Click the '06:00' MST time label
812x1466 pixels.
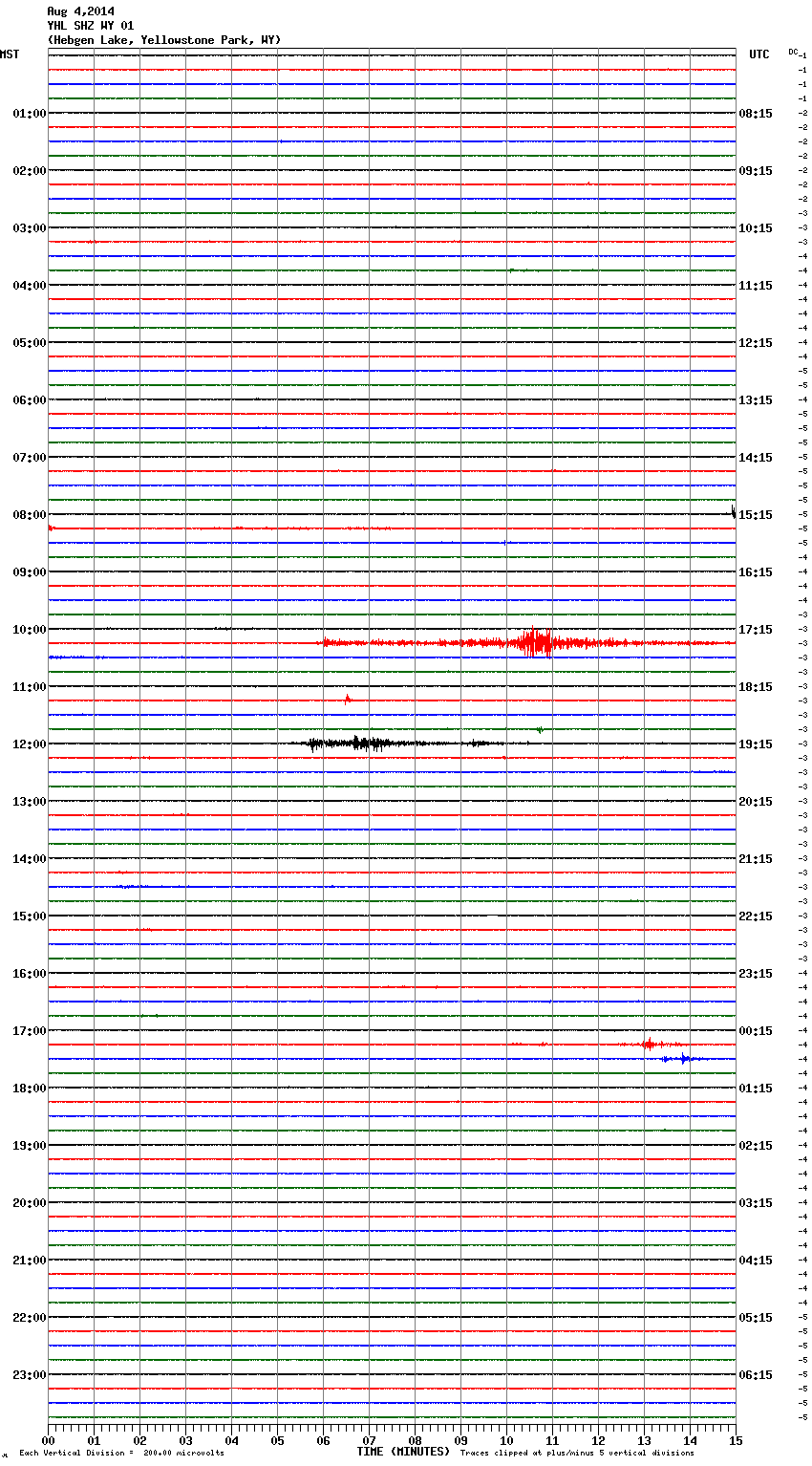point(30,400)
